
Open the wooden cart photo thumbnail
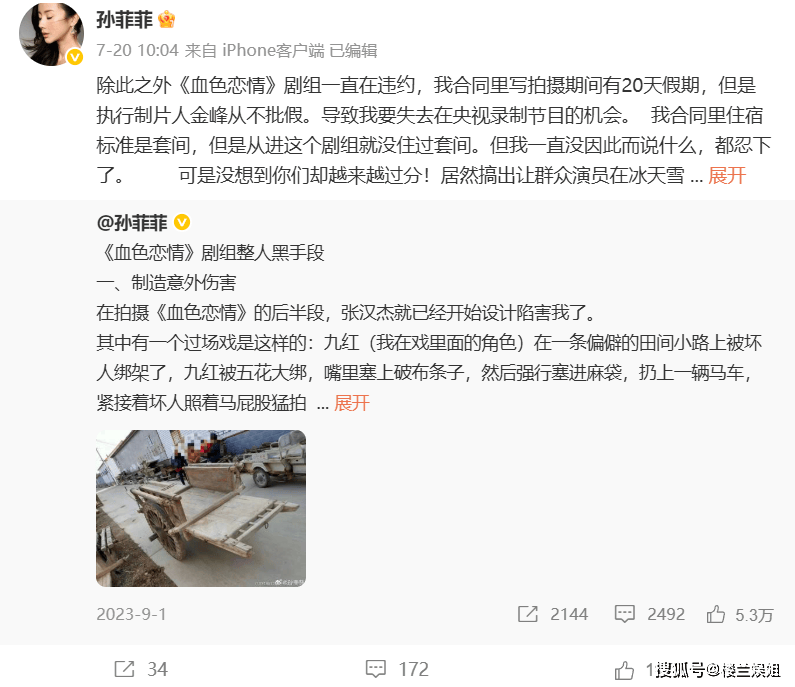click(201, 508)
